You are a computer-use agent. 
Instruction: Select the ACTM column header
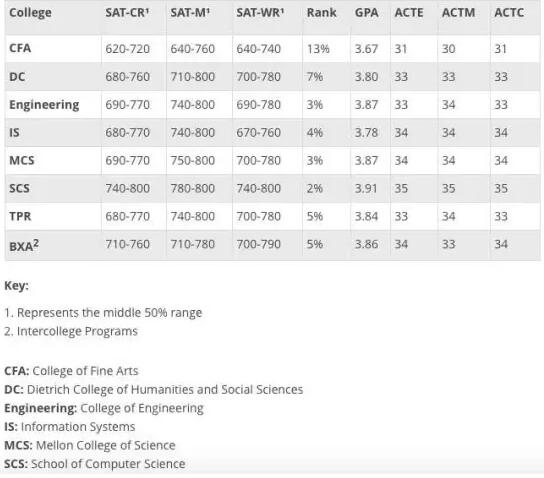(x=458, y=12)
